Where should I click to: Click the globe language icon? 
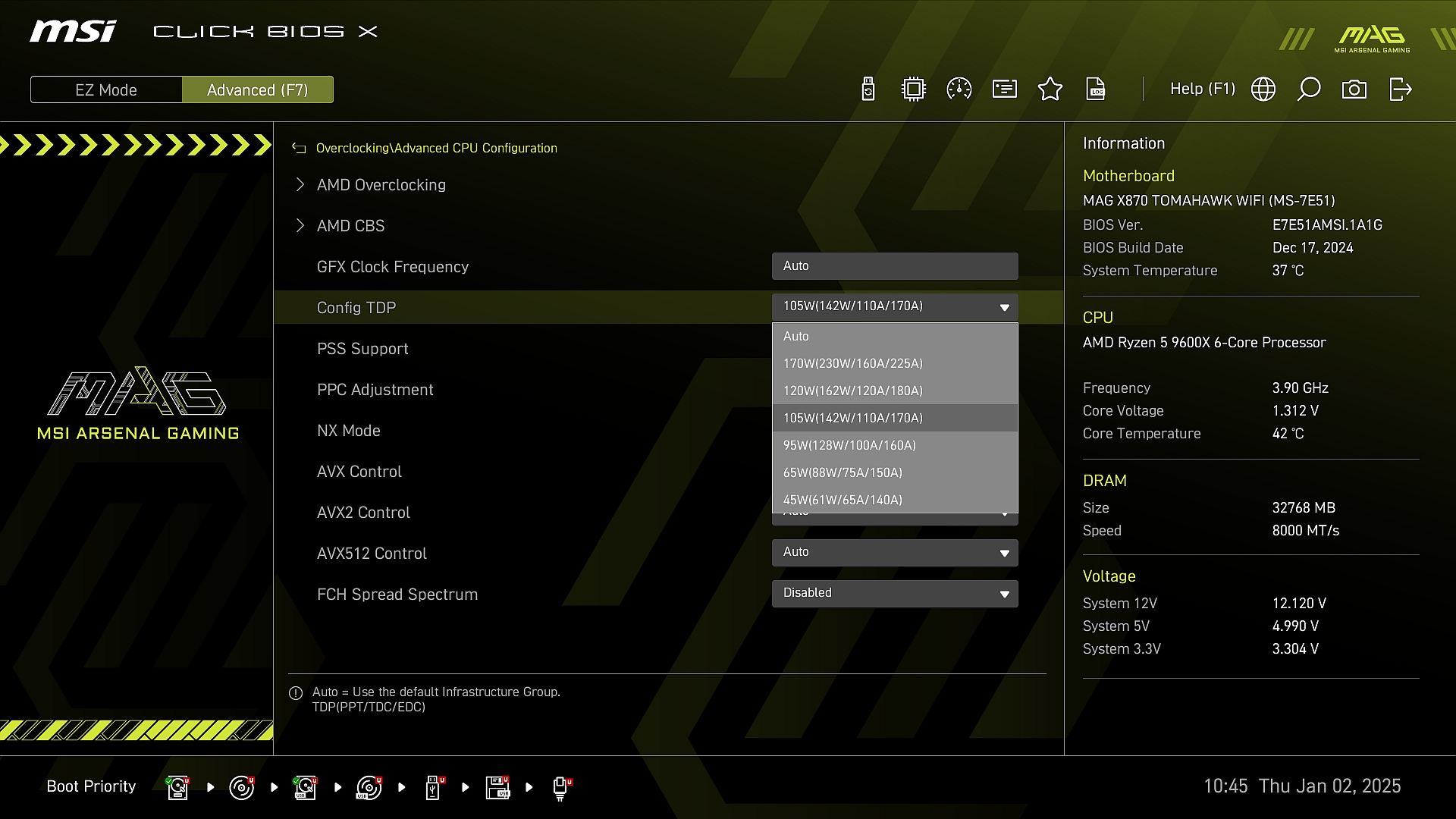point(1263,89)
